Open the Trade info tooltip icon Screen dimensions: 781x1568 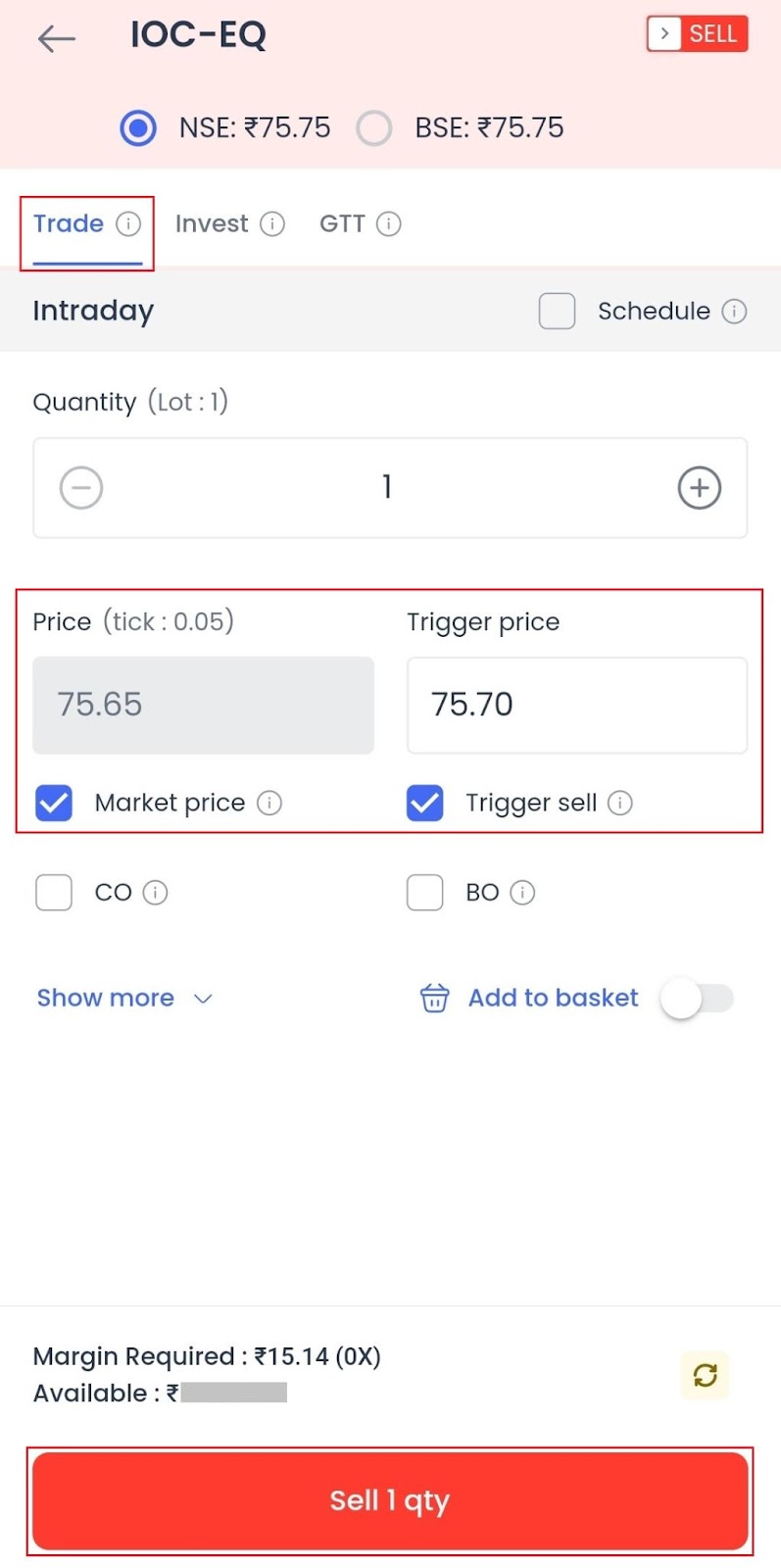point(129,223)
